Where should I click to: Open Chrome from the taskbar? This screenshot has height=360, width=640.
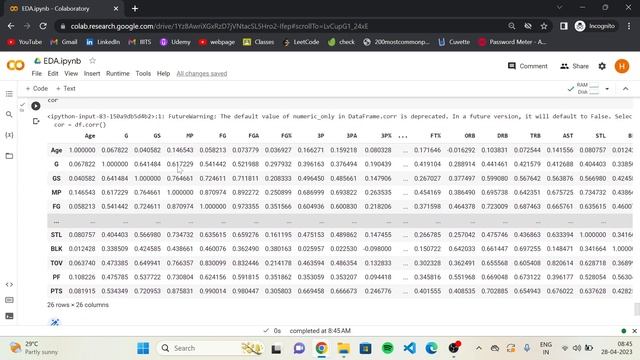(x=322, y=348)
